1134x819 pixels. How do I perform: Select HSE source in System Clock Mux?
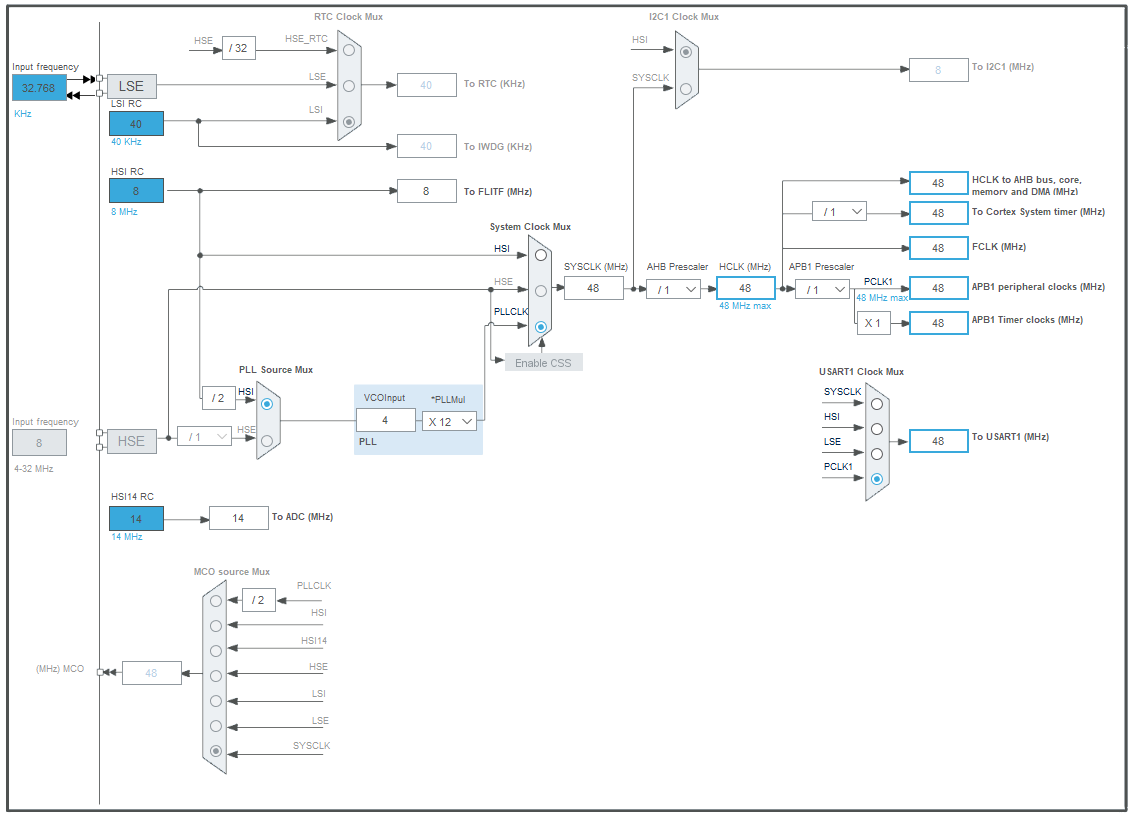point(540,291)
